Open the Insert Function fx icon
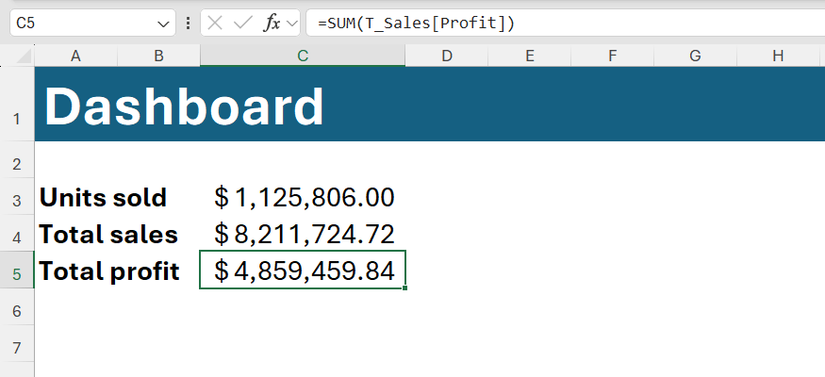The width and height of the screenshot is (825, 377). pyautogui.click(x=271, y=24)
